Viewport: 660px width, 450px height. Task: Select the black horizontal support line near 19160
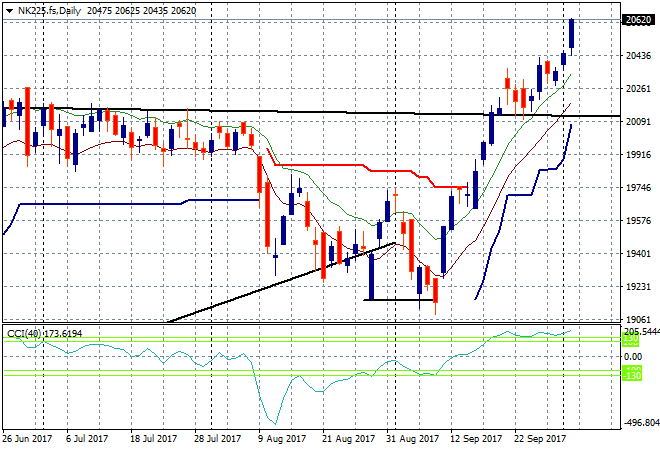tap(398, 300)
